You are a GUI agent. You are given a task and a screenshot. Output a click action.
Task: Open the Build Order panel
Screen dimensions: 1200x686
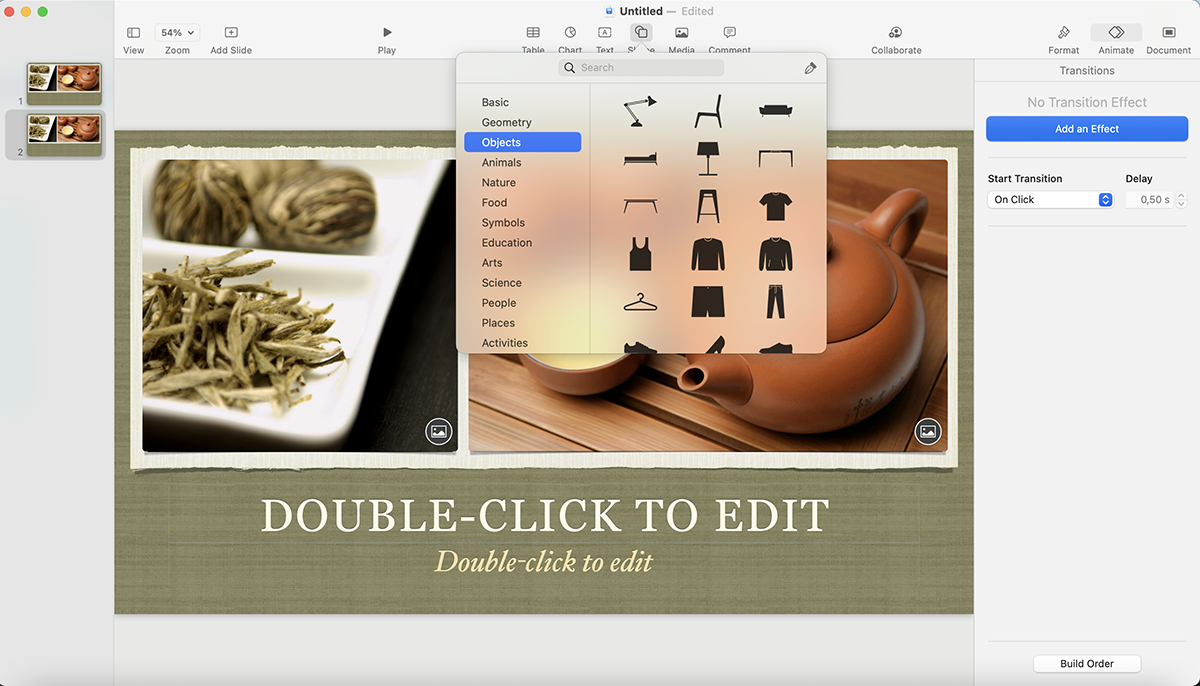(1087, 663)
